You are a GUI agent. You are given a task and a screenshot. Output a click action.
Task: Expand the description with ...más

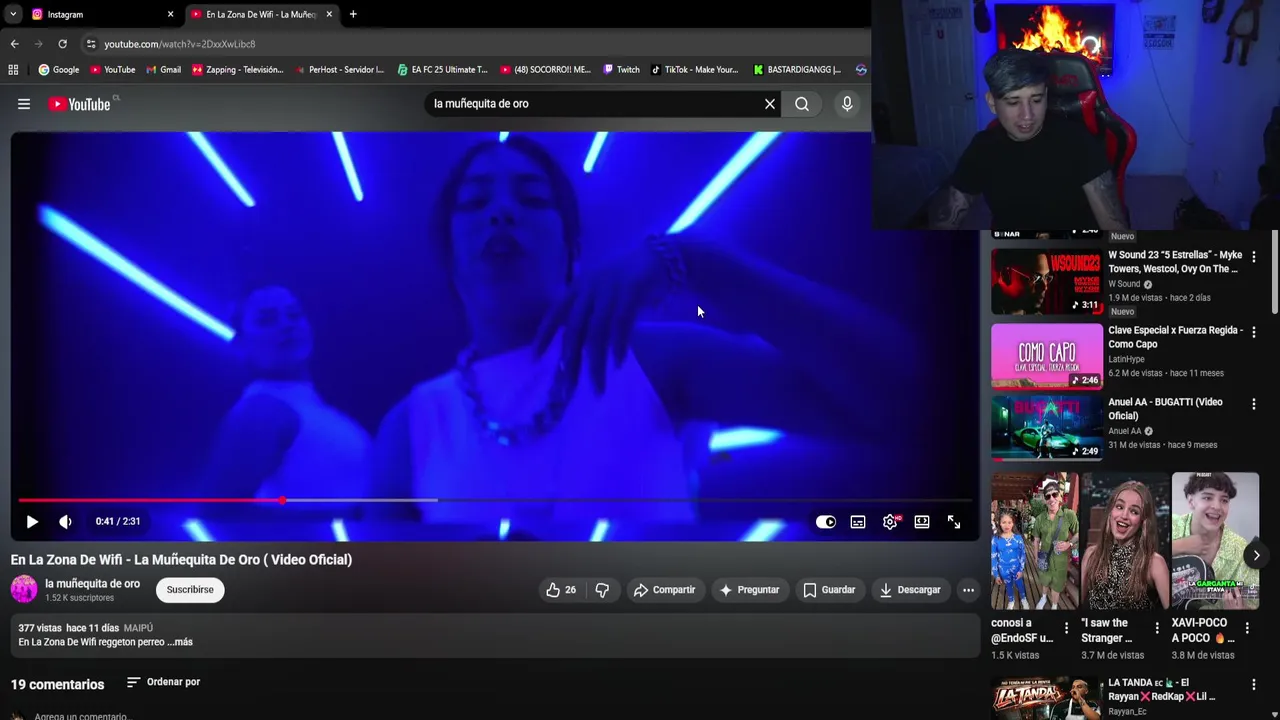click(x=179, y=642)
